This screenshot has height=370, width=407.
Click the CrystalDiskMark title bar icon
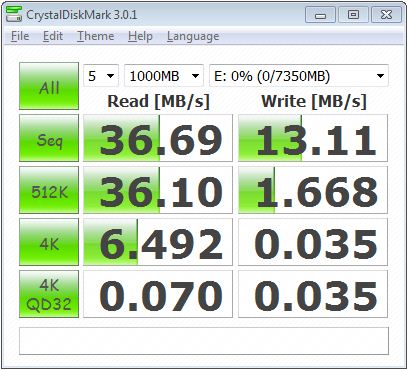14,15
